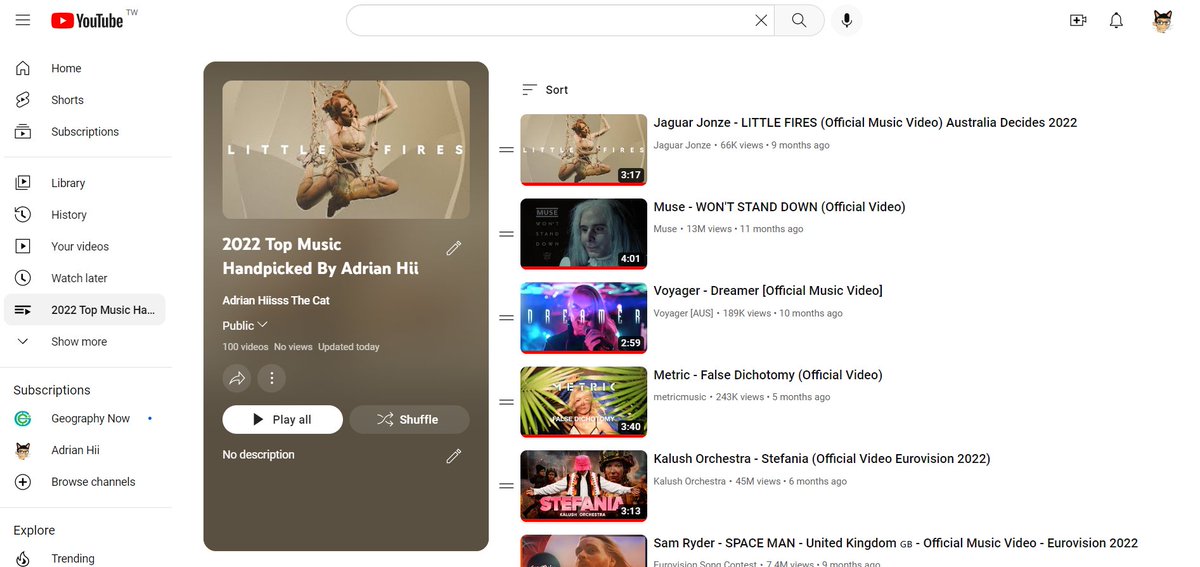Click reorder handle for Metric video
Screen dimensions: 1200x567
[x=506, y=402]
